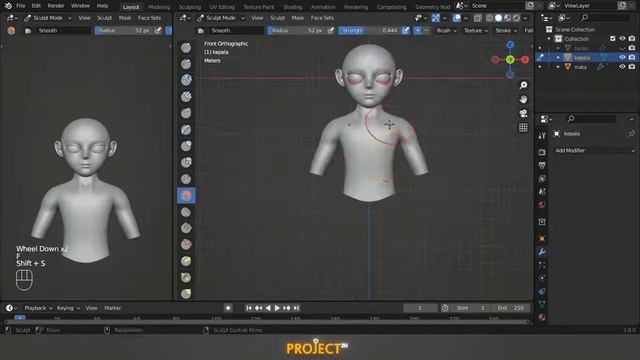Click the End frame 250 field
Viewport: 640px width, 360px height.
point(511,308)
